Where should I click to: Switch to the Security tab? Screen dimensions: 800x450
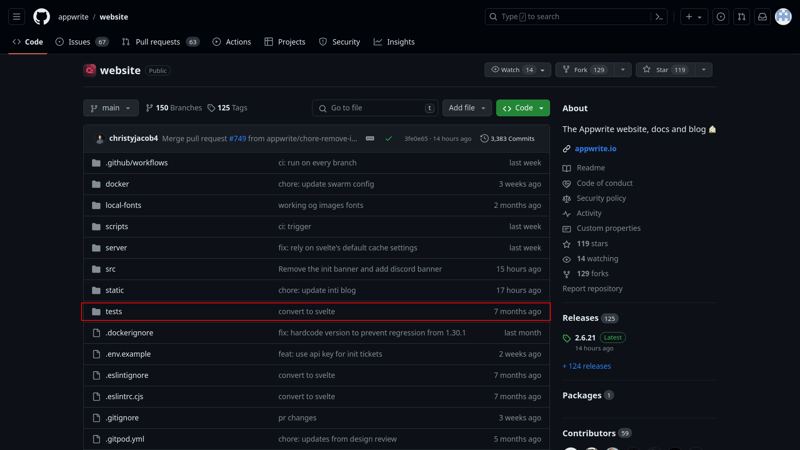(x=339, y=42)
